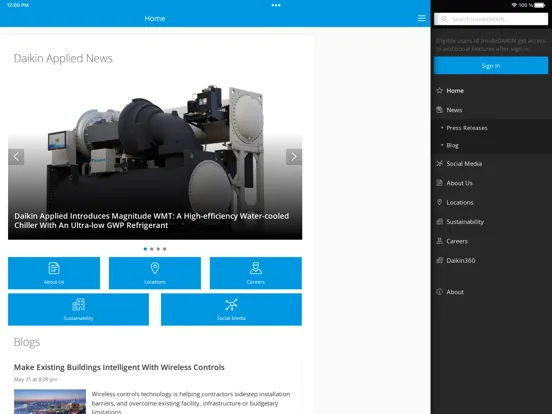Select Locations in the side menu
Screen dimensions: 552x414
point(460,202)
